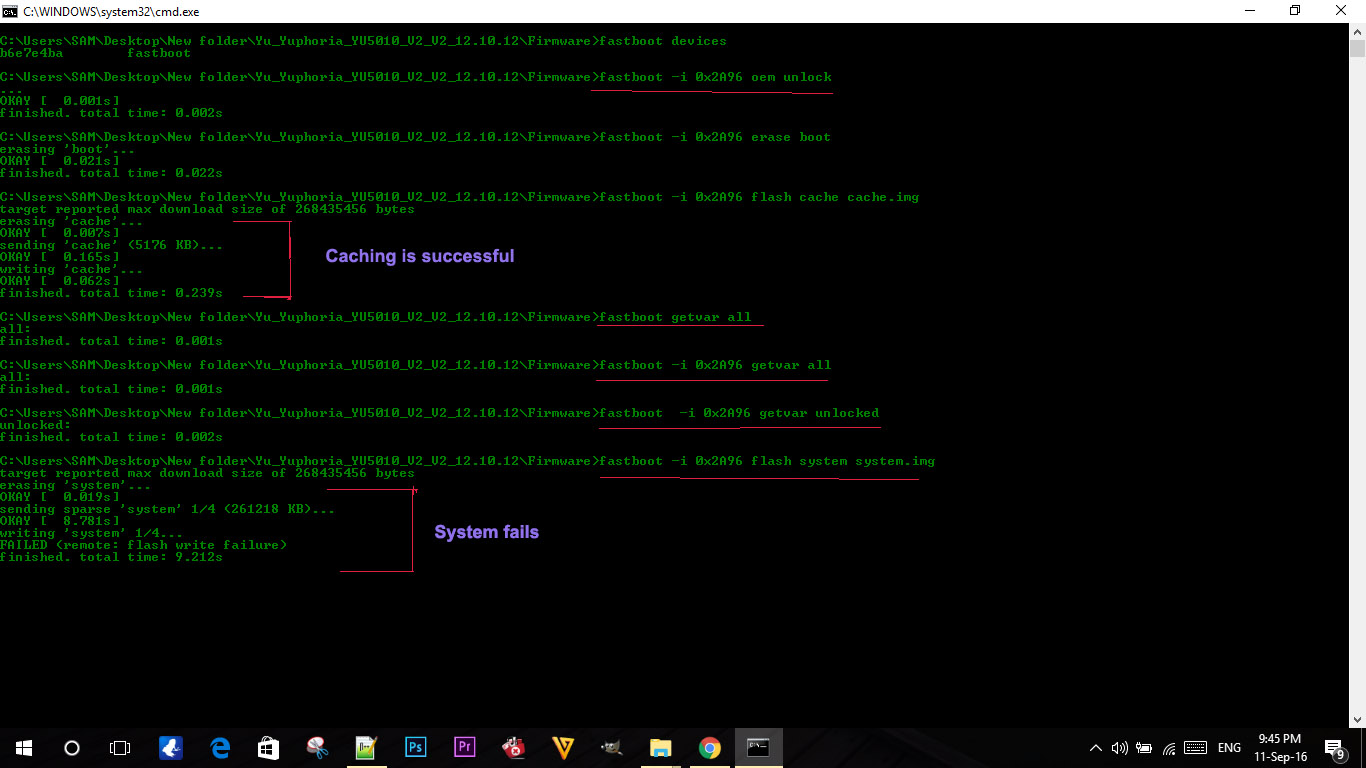Open the volume control in system tray
This screenshot has height=768, width=1366.
tap(1120, 747)
